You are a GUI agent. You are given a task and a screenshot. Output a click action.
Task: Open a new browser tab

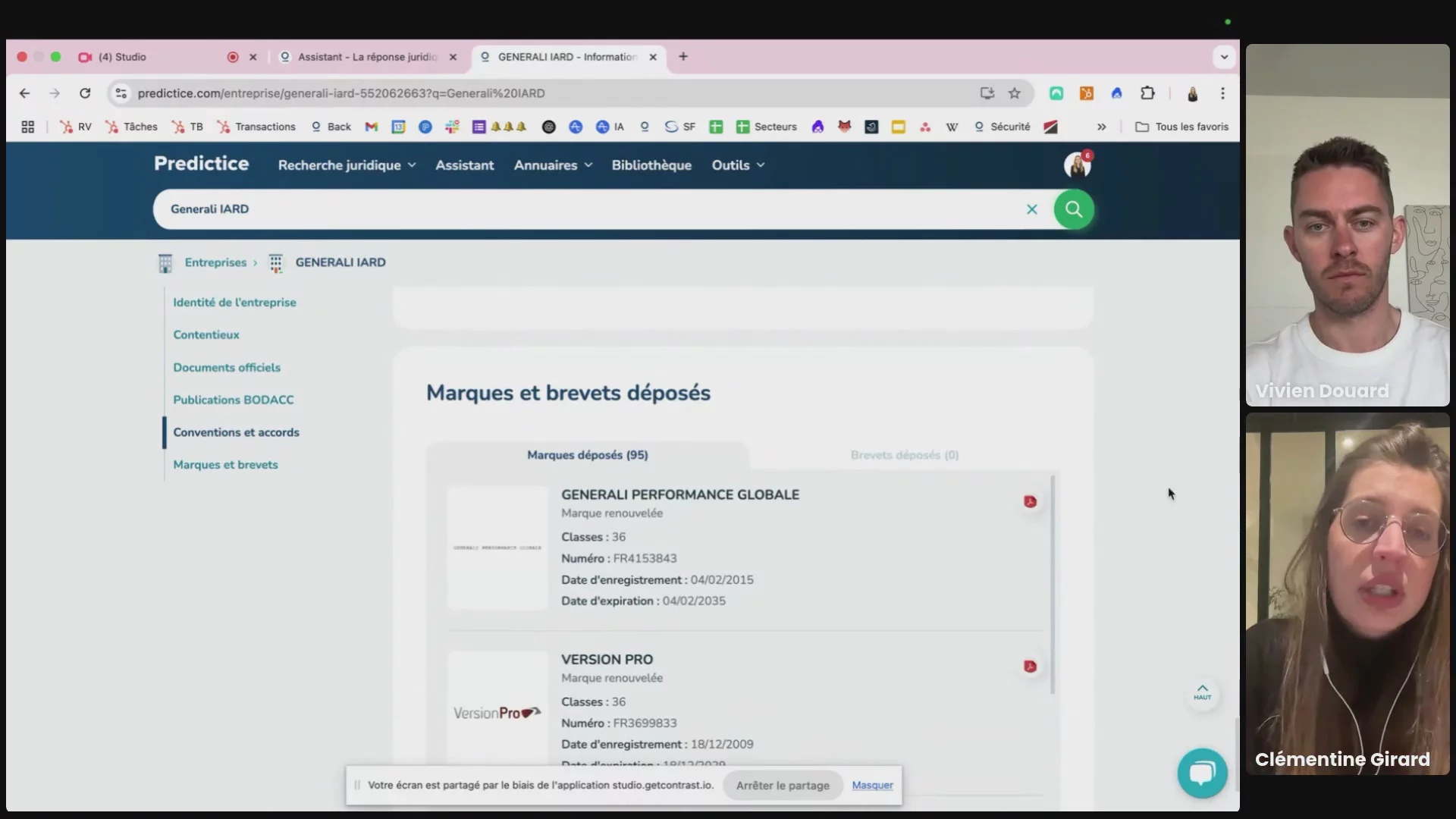(683, 57)
